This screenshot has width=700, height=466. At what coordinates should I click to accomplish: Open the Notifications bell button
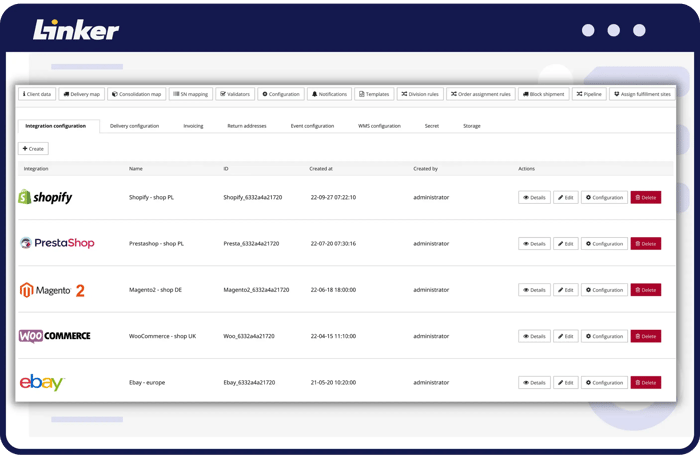pos(329,94)
